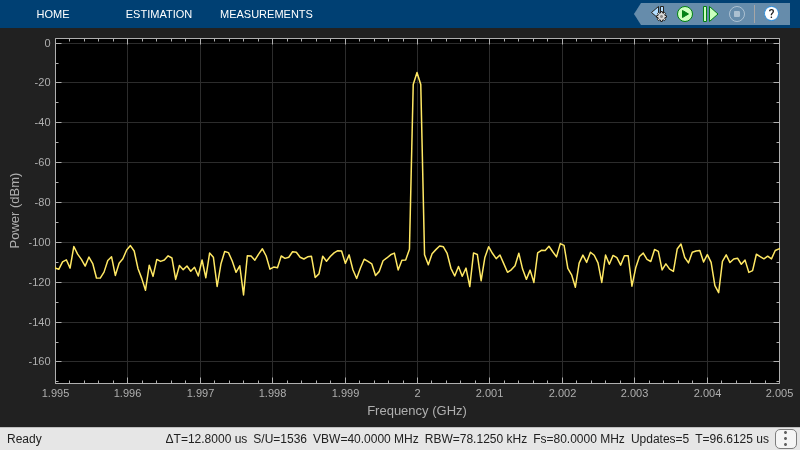Click the ΔT=12.8000 us status field
This screenshot has height=450, width=800.
click(x=206, y=439)
